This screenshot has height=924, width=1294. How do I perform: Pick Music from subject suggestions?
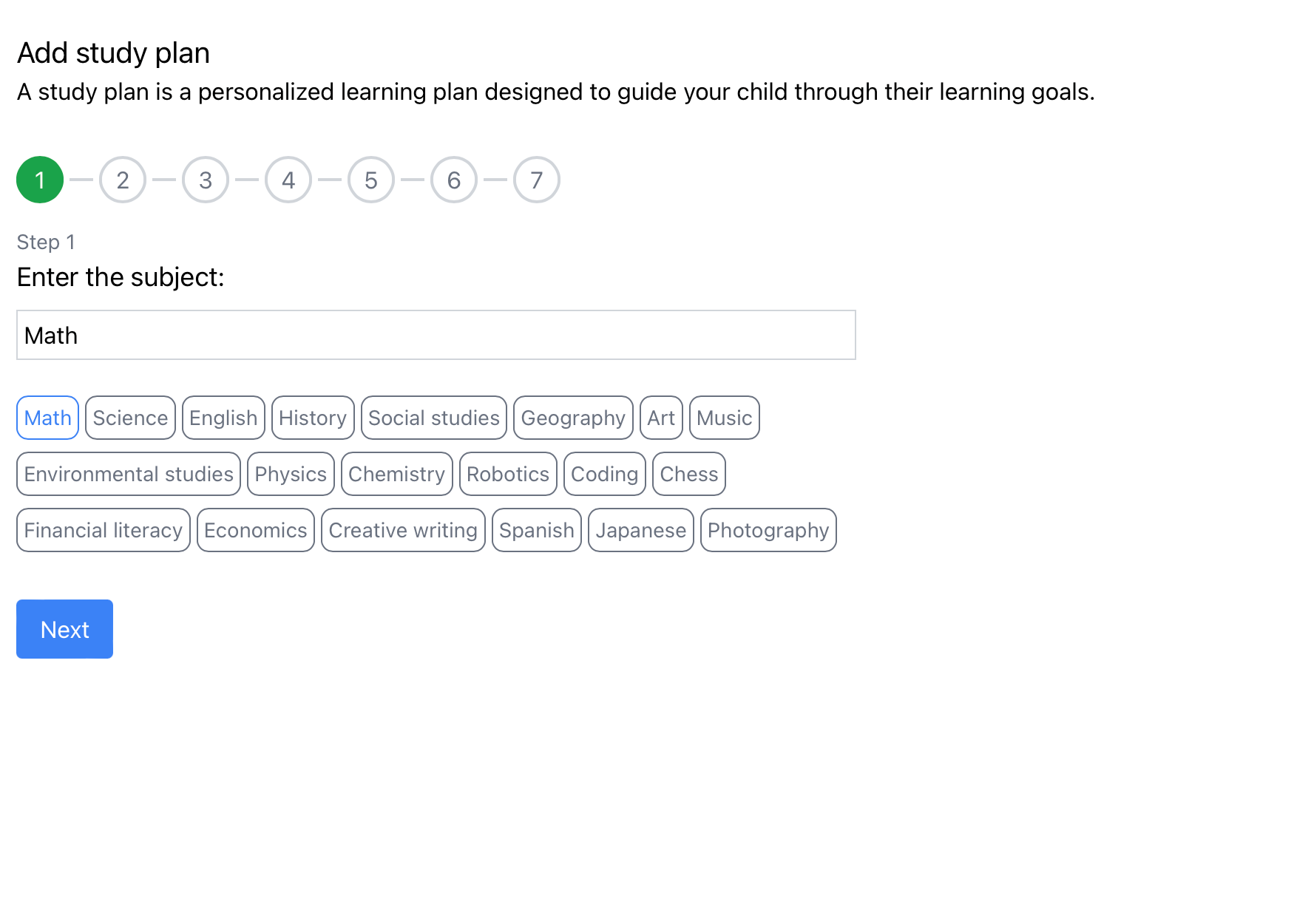click(x=725, y=418)
